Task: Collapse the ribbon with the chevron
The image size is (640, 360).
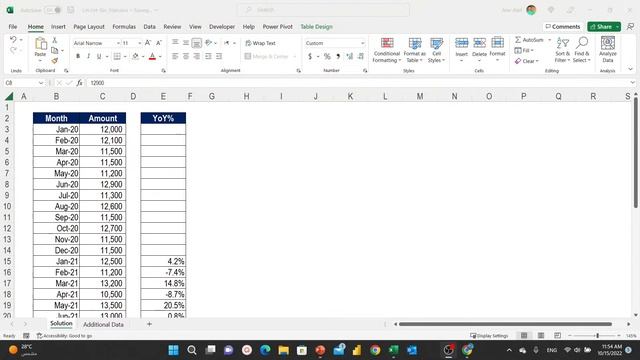Action: click(630, 69)
